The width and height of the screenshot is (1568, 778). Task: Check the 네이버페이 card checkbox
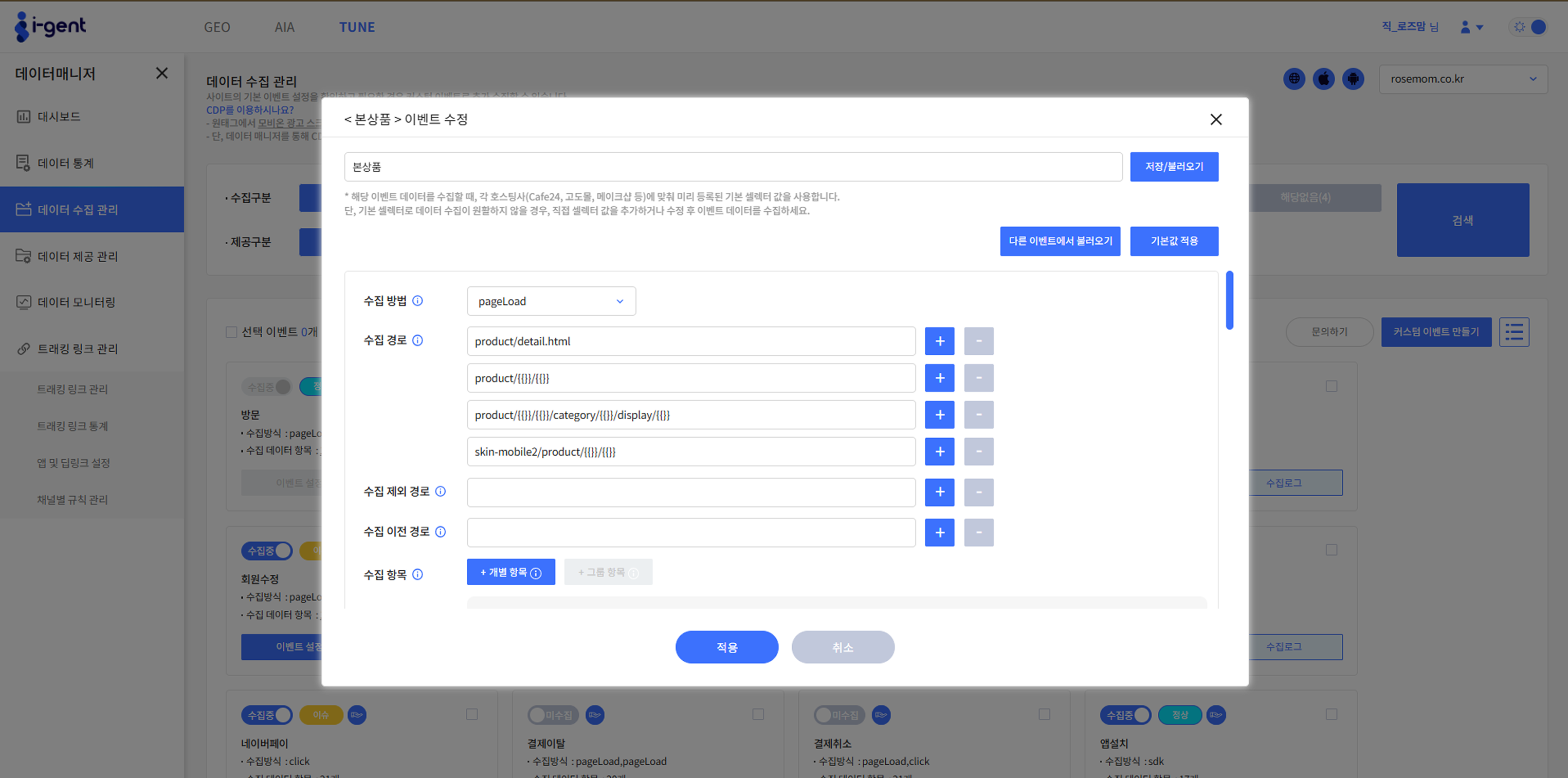point(472,714)
